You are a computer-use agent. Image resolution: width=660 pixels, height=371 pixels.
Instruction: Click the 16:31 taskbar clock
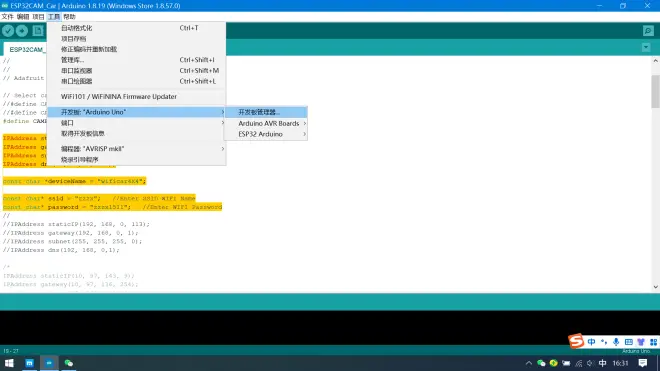click(x=620, y=363)
